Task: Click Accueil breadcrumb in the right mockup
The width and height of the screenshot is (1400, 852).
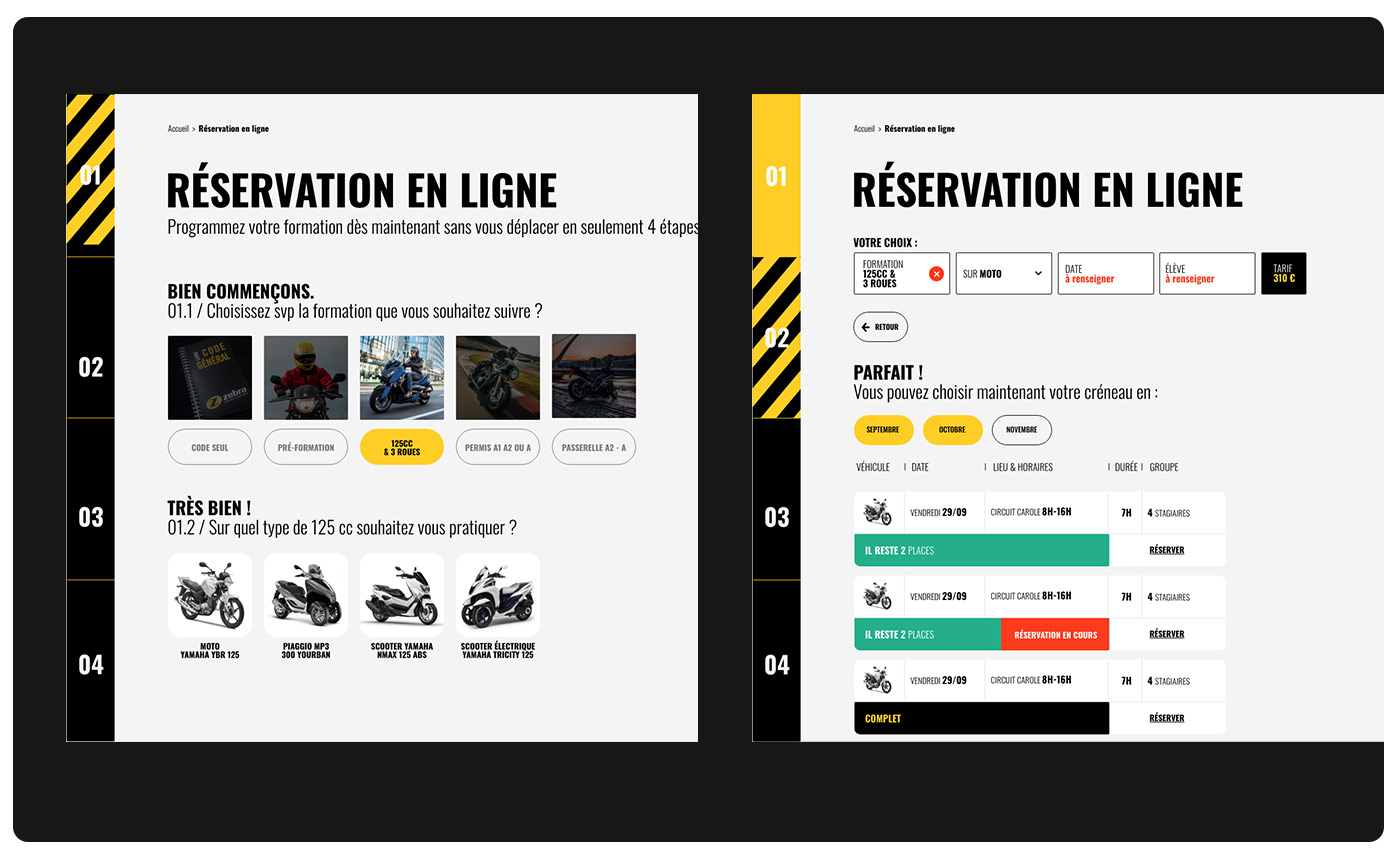Action: click(864, 129)
